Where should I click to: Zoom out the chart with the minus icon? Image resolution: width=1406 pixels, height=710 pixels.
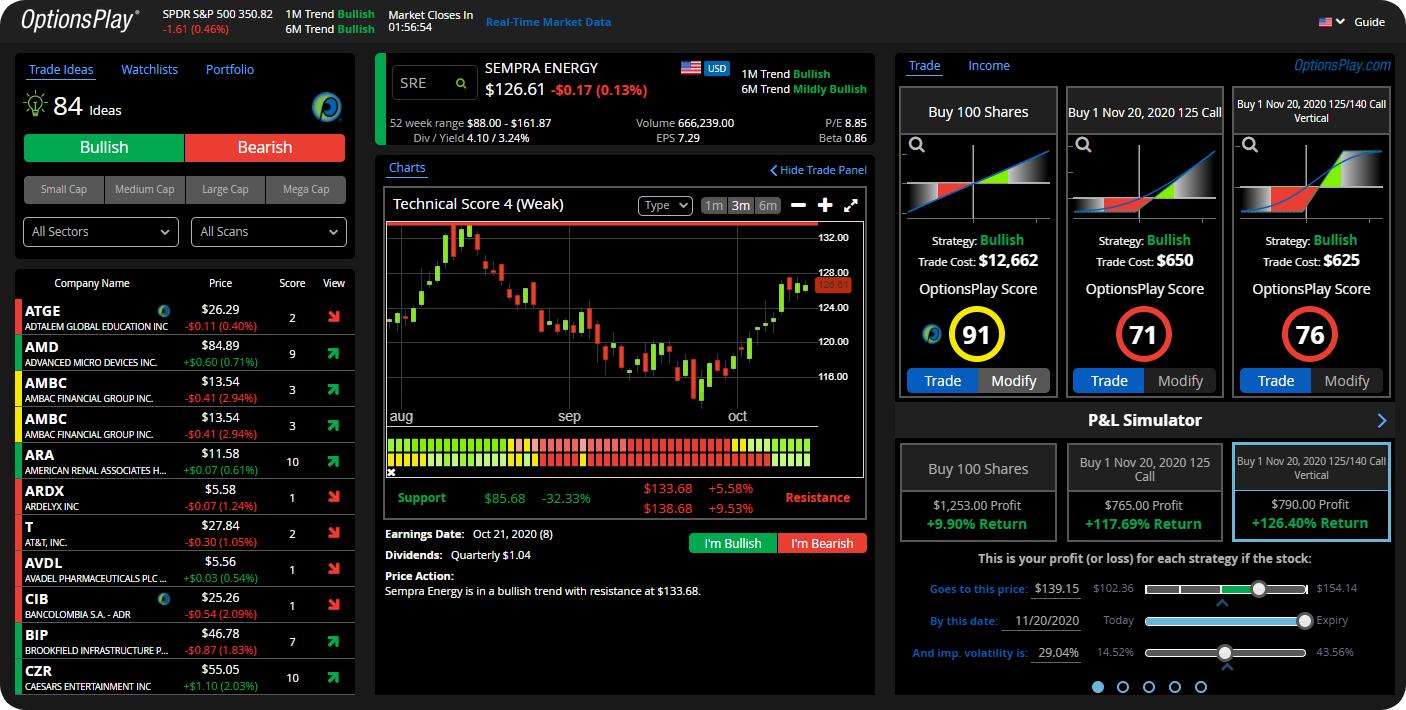[798, 205]
